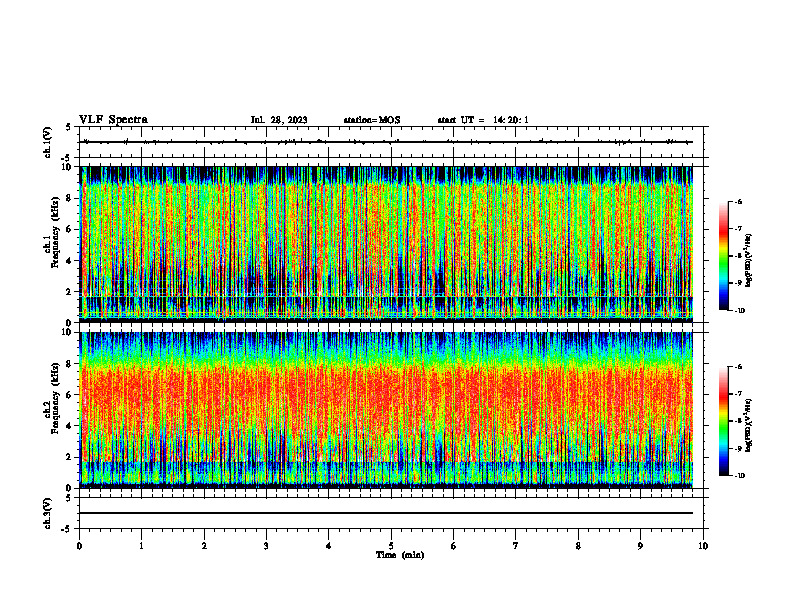
Task: Click time axis tick label "9"
Action: coord(640,546)
